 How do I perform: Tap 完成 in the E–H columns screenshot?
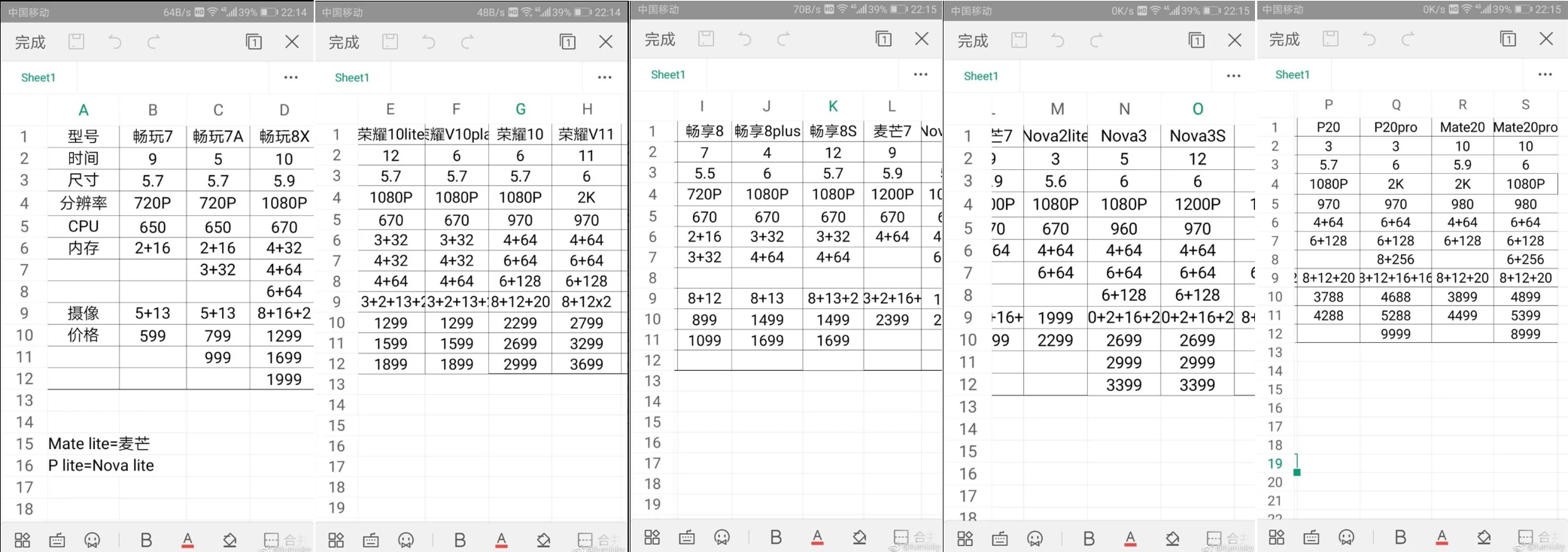coord(345,42)
